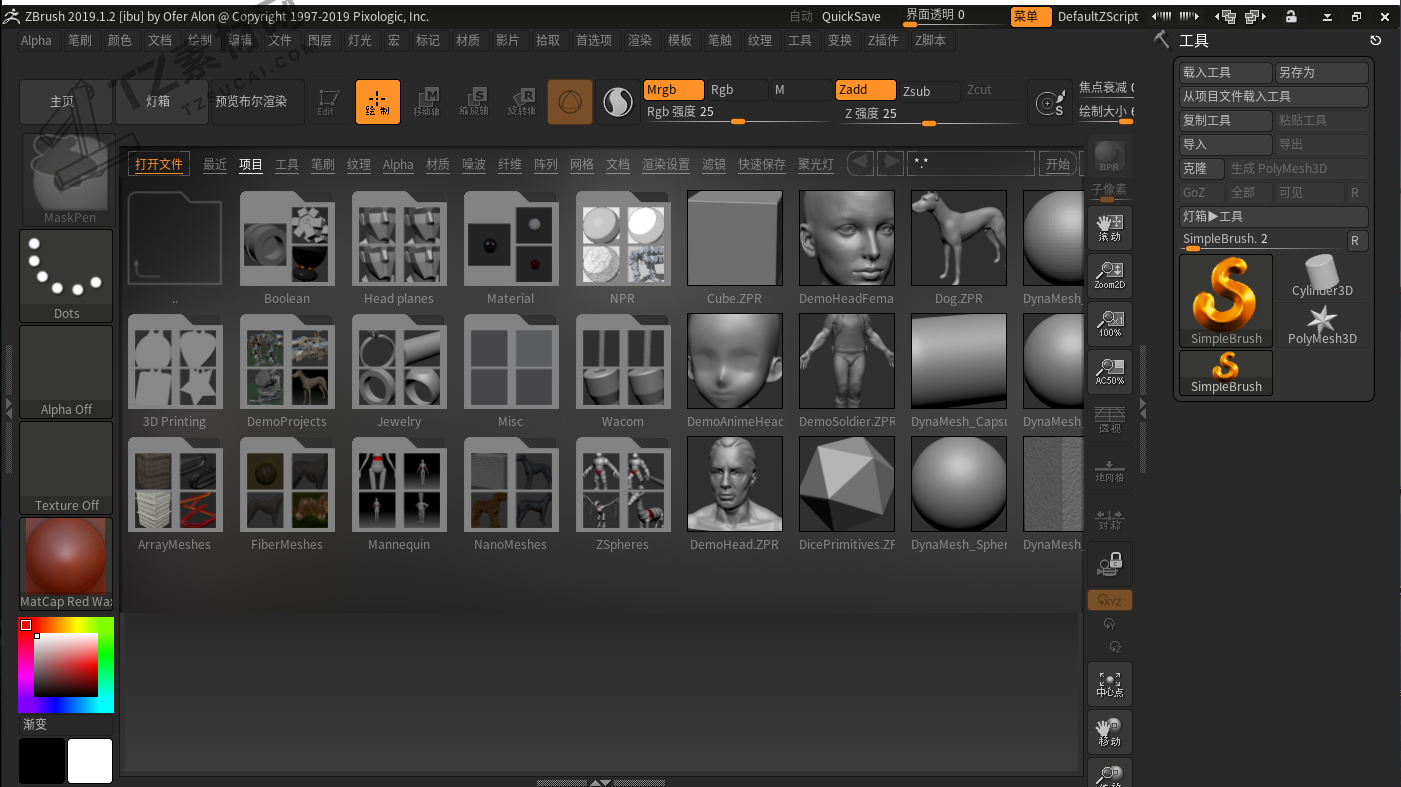
Task: Open the Dots stroke selector
Action: [67, 276]
